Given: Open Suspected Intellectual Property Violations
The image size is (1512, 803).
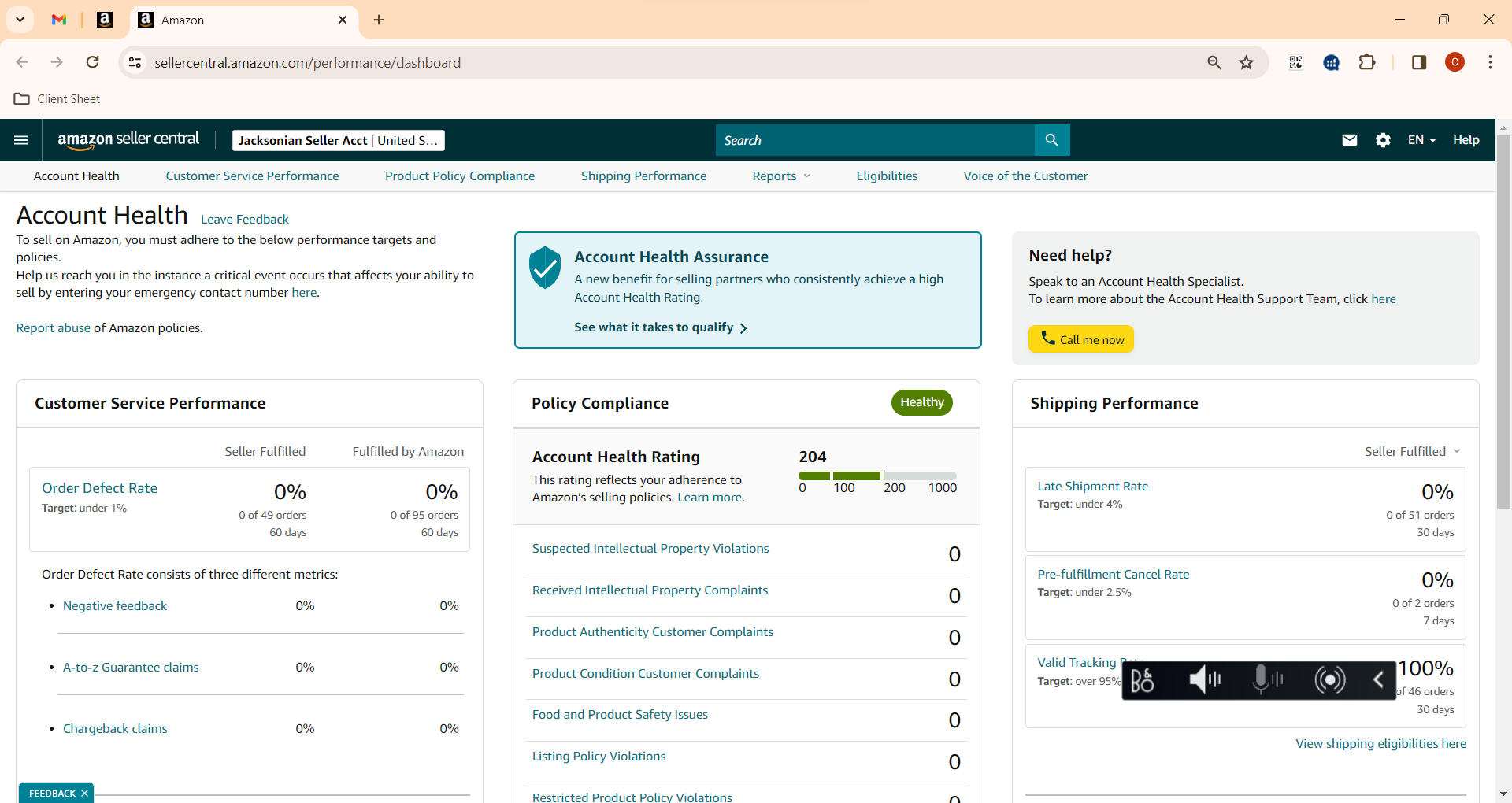Looking at the screenshot, I should (650, 549).
